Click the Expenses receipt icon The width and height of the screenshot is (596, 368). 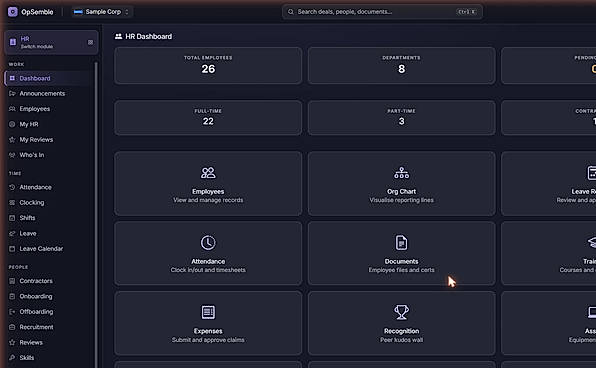[x=208, y=312]
